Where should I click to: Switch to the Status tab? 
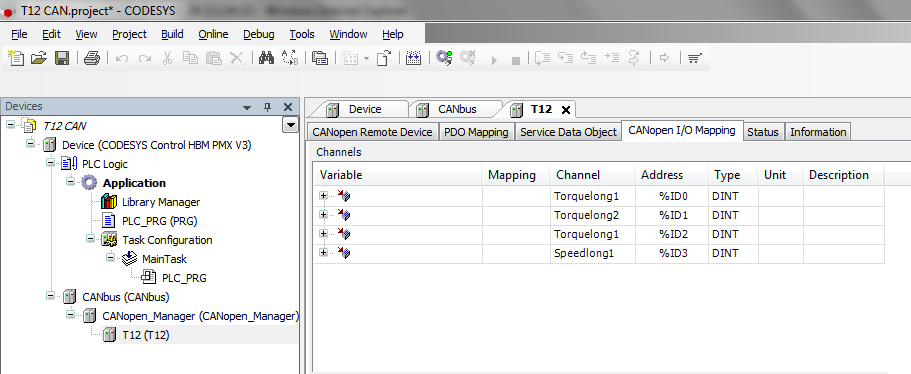pos(762,132)
